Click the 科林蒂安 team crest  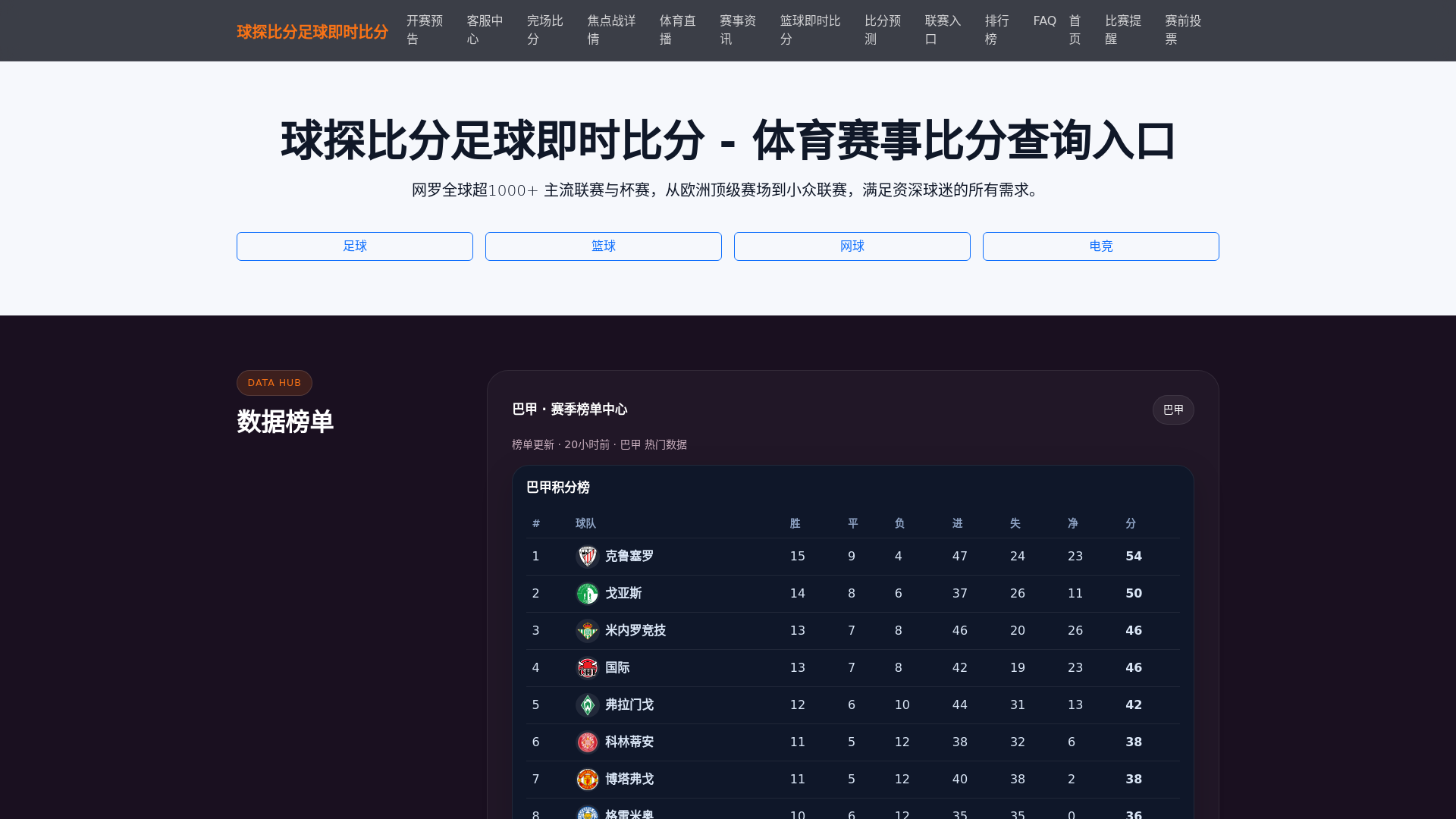[x=588, y=742]
